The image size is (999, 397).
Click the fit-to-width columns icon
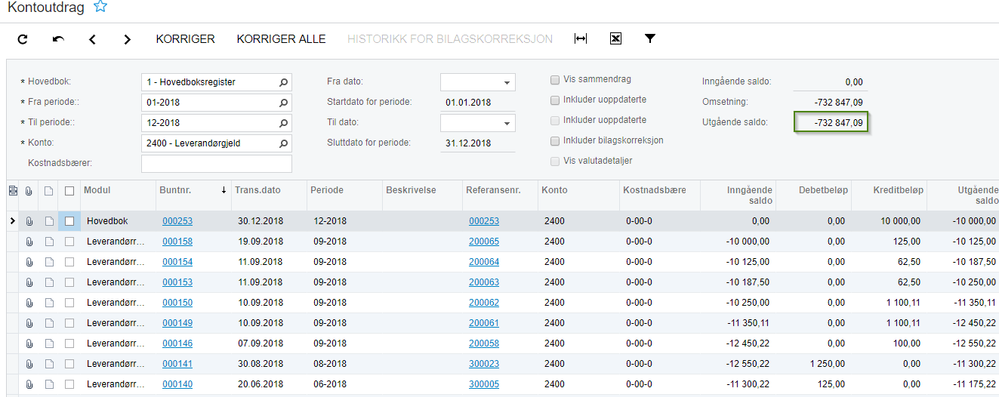pos(580,39)
